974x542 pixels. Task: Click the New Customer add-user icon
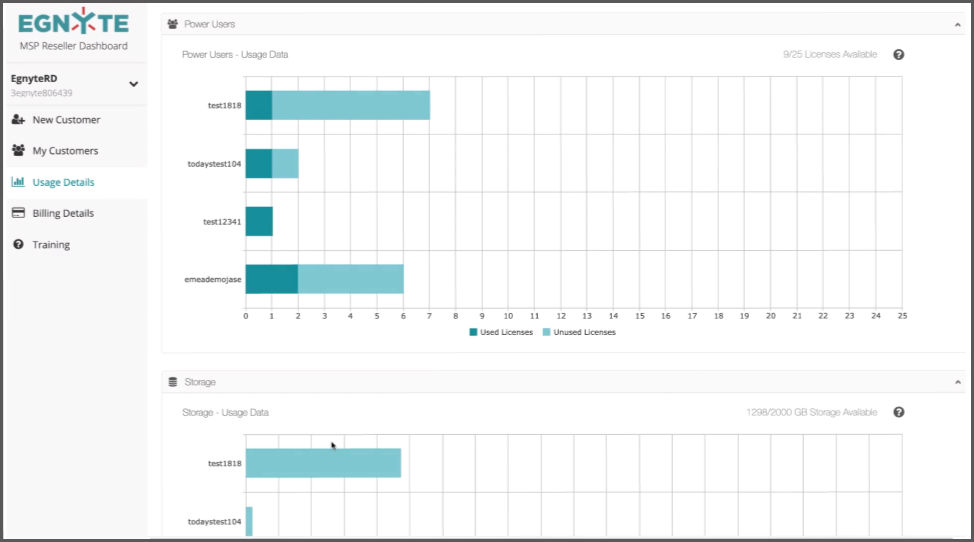click(x=18, y=120)
